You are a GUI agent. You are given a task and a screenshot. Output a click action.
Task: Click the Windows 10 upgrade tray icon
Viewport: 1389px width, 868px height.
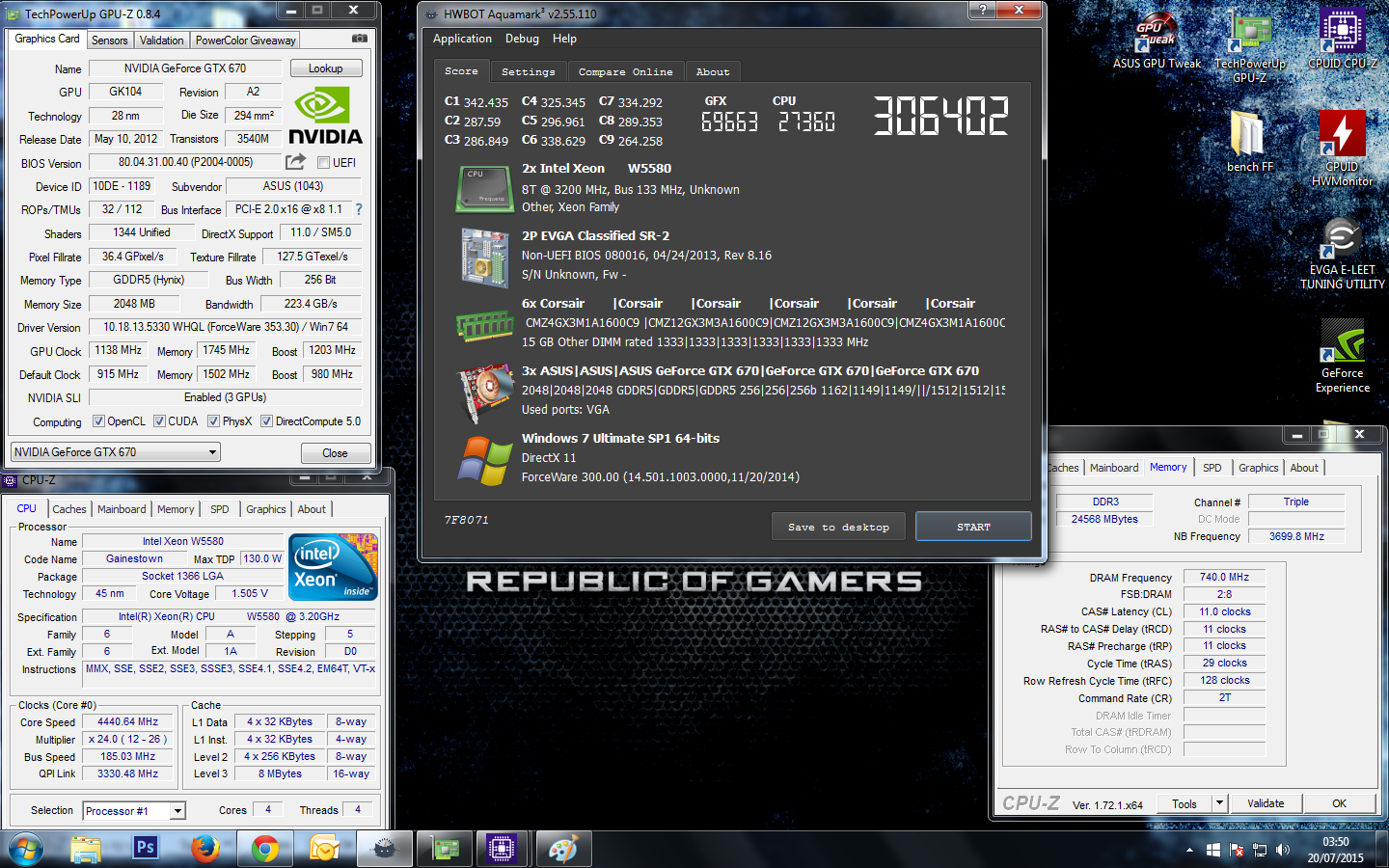(1213, 850)
